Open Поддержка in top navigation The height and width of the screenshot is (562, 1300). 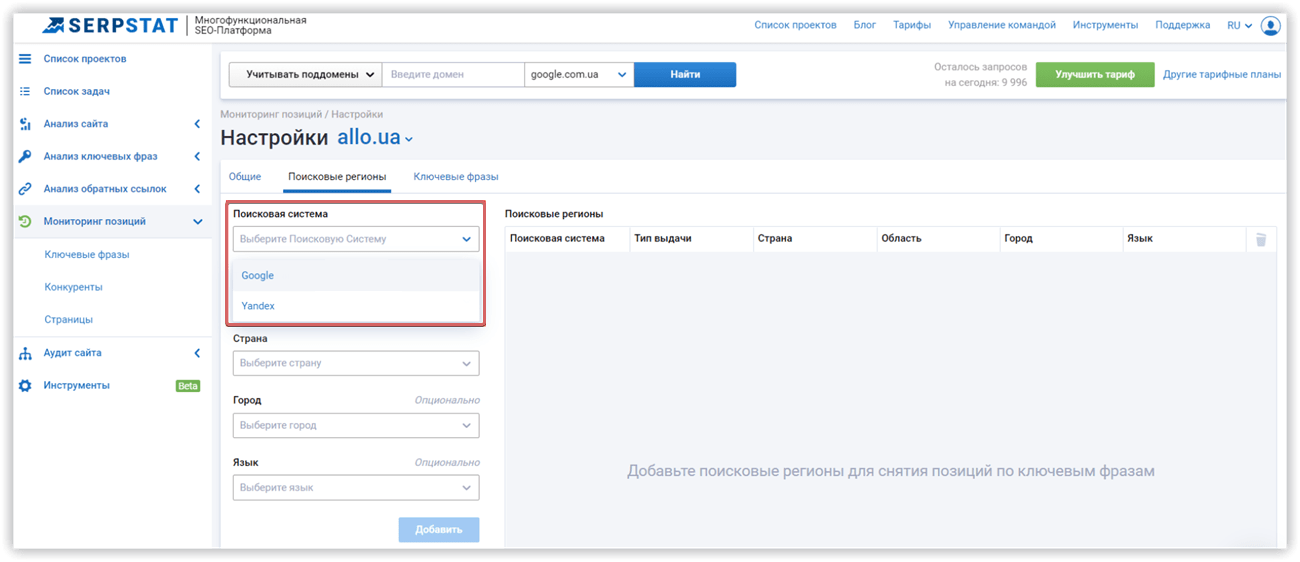point(1182,26)
